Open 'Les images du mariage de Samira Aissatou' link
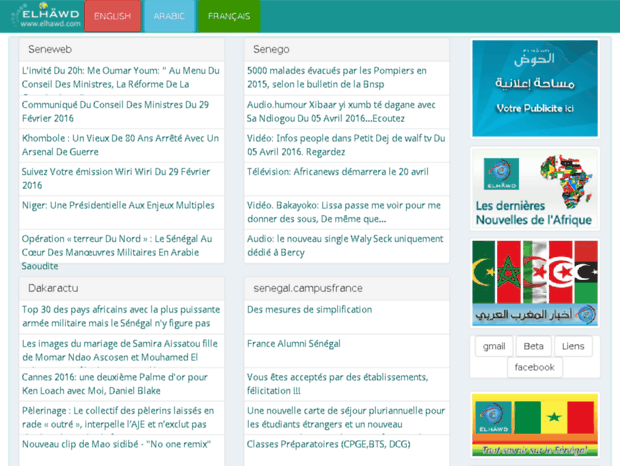 [122, 351]
